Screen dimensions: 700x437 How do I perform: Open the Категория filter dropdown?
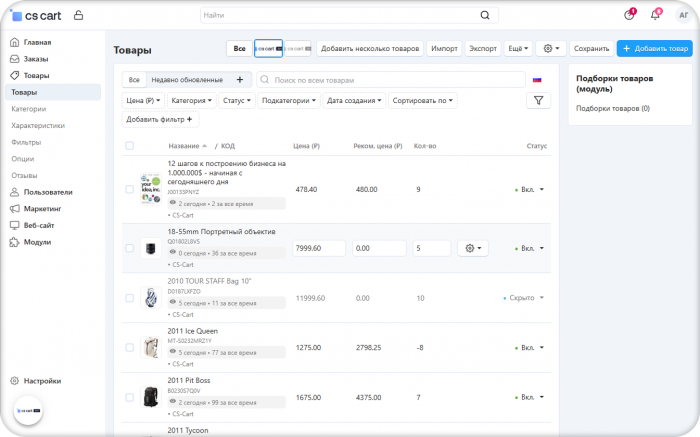[x=192, y=100]
